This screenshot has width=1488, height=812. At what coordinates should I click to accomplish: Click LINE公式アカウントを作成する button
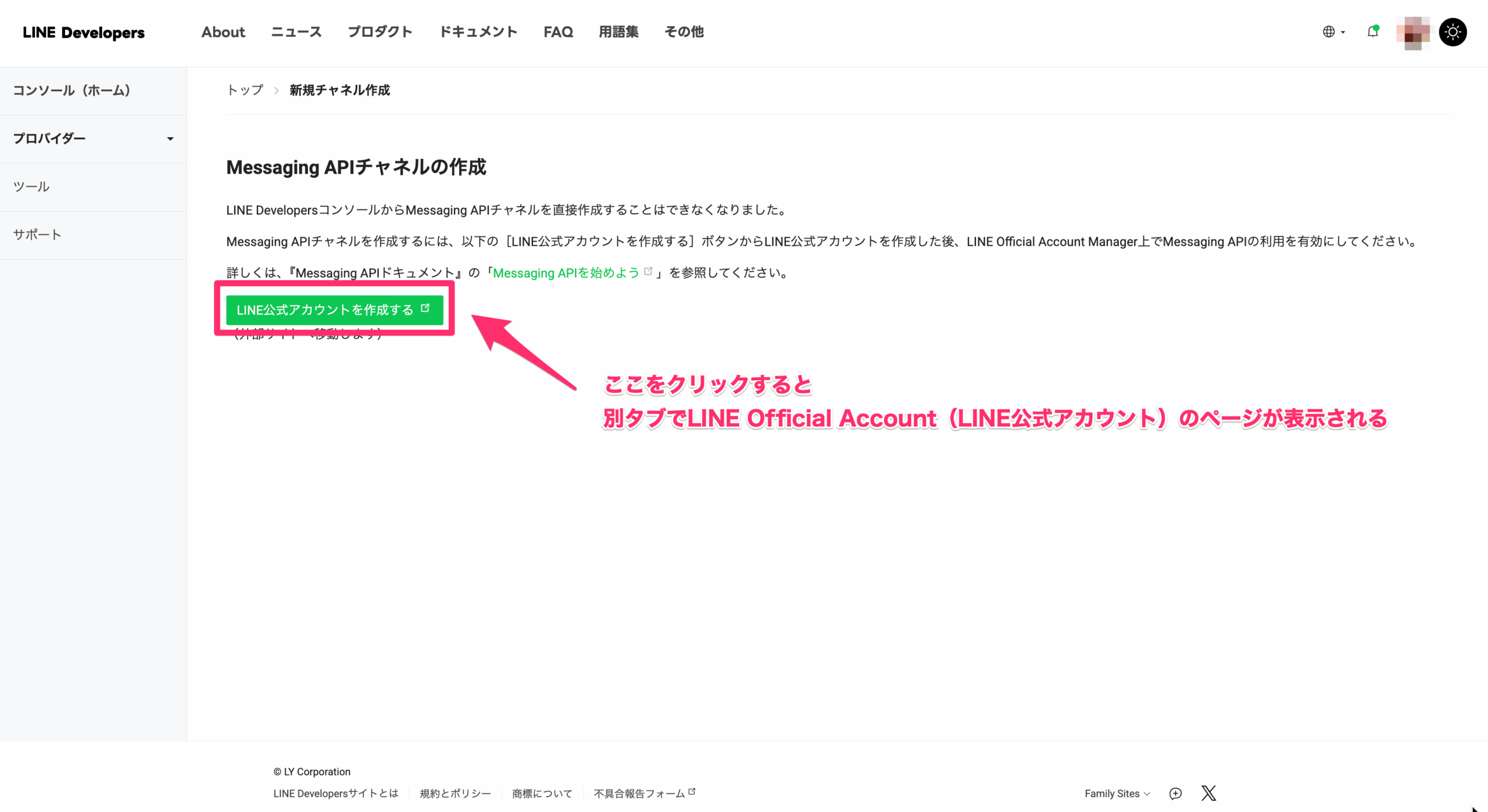click(x=334, y=310)
